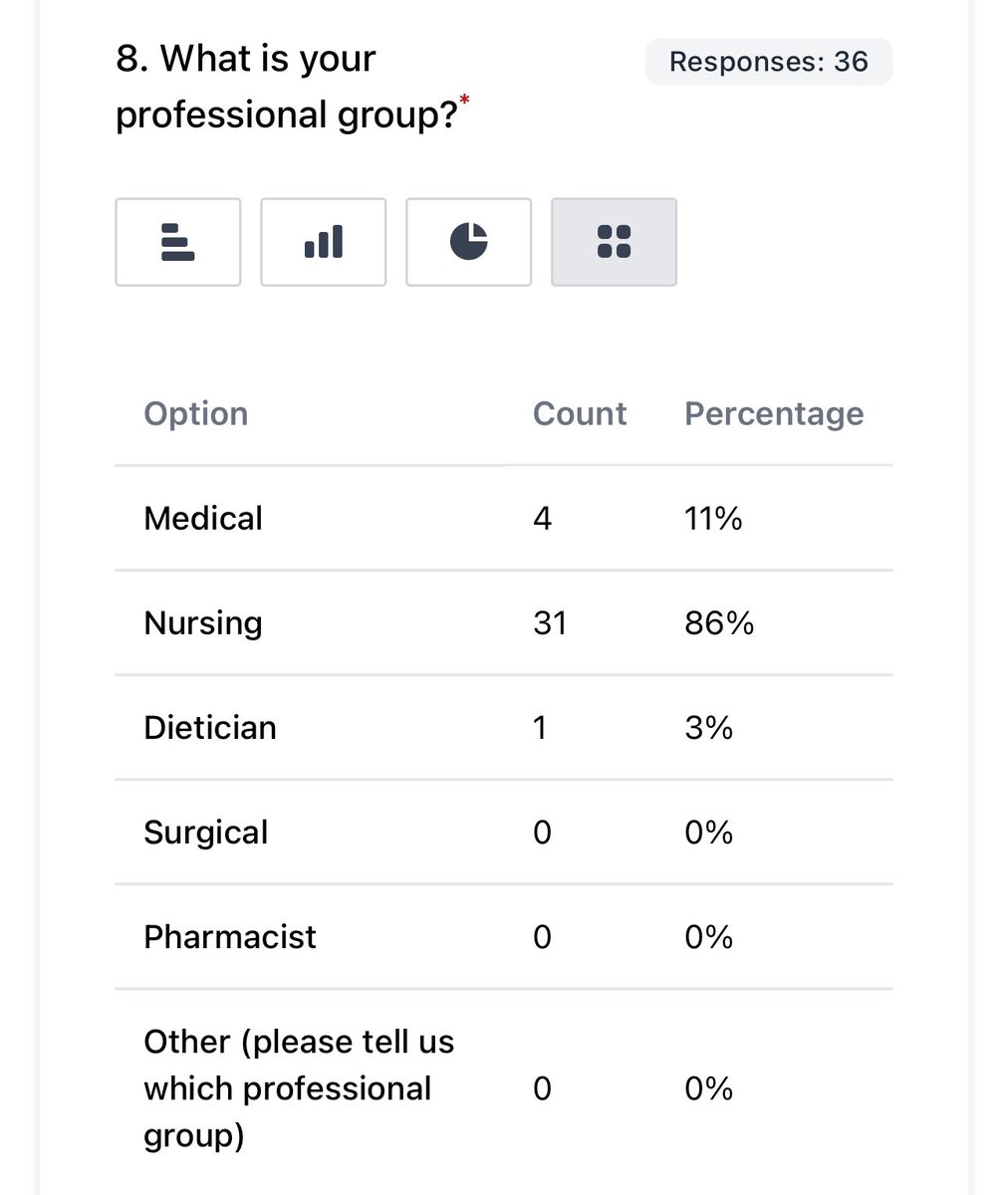
Task: Click the Count column header
Action: point(579,413)
